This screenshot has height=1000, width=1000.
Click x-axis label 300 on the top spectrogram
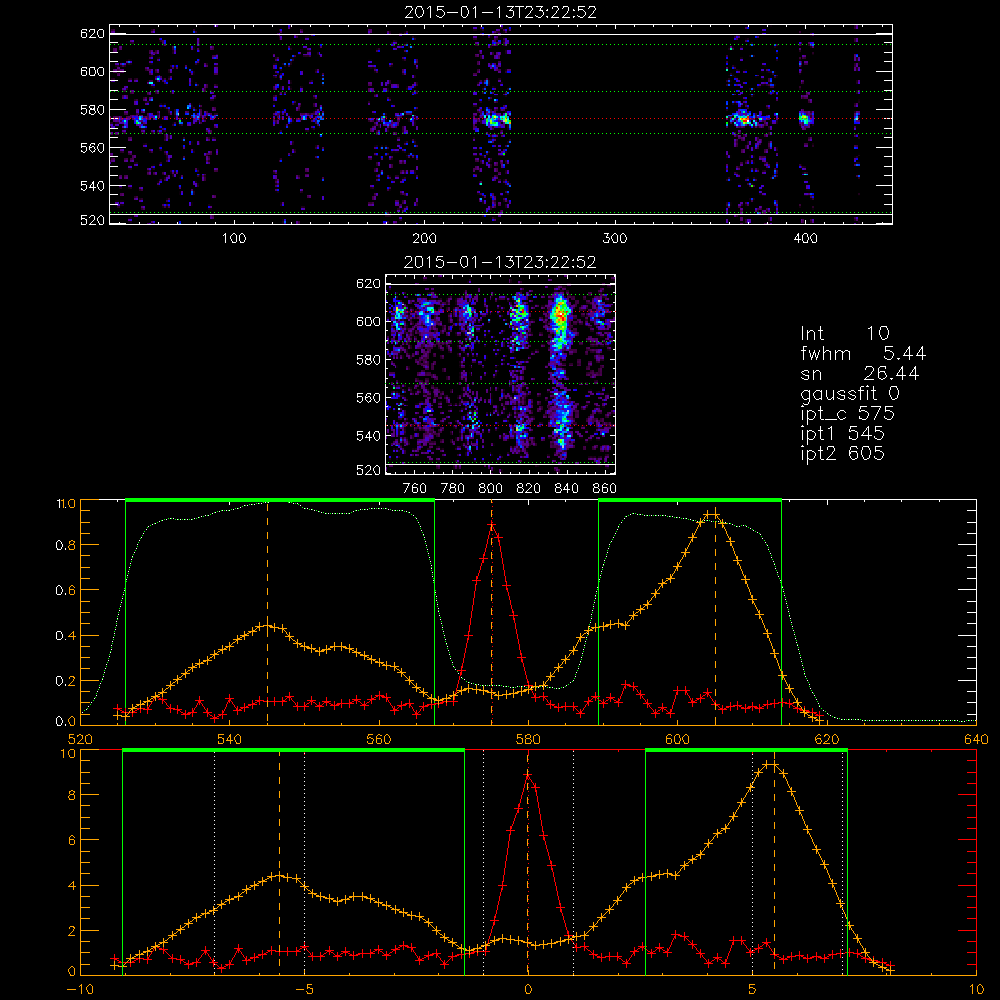coord(615,239)
